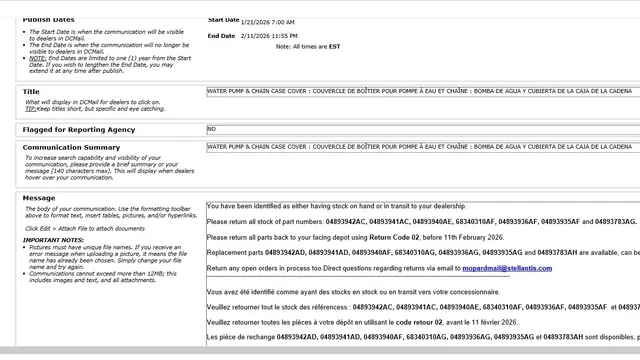Click the line 'Veuillez retourner tout le stock des références'
This screenshot has width=640, height=360.
pos(423,307)
